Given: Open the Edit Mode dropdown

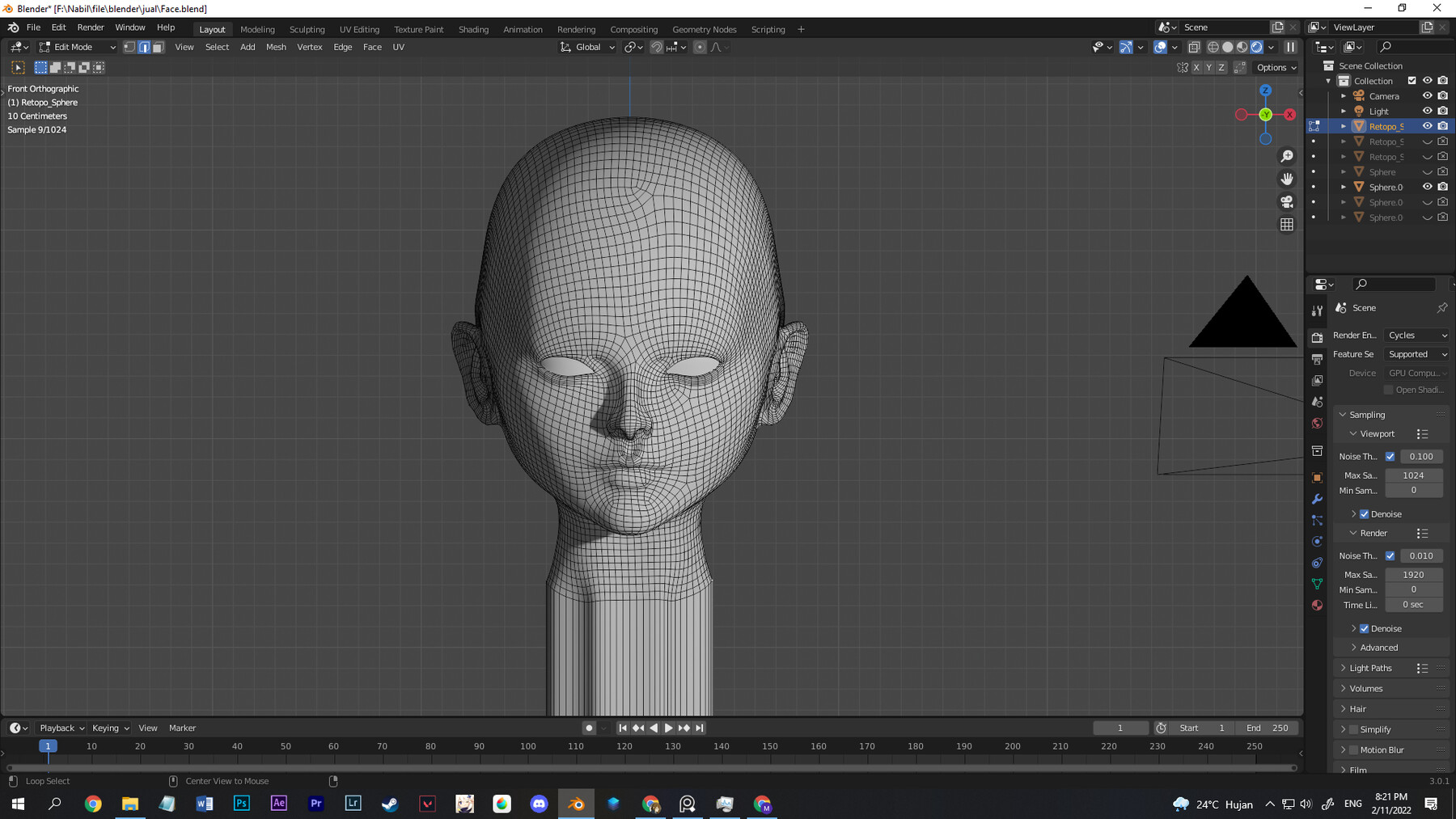Looking at the screenshot, I should pyautogui.click(x=77, y=47).
